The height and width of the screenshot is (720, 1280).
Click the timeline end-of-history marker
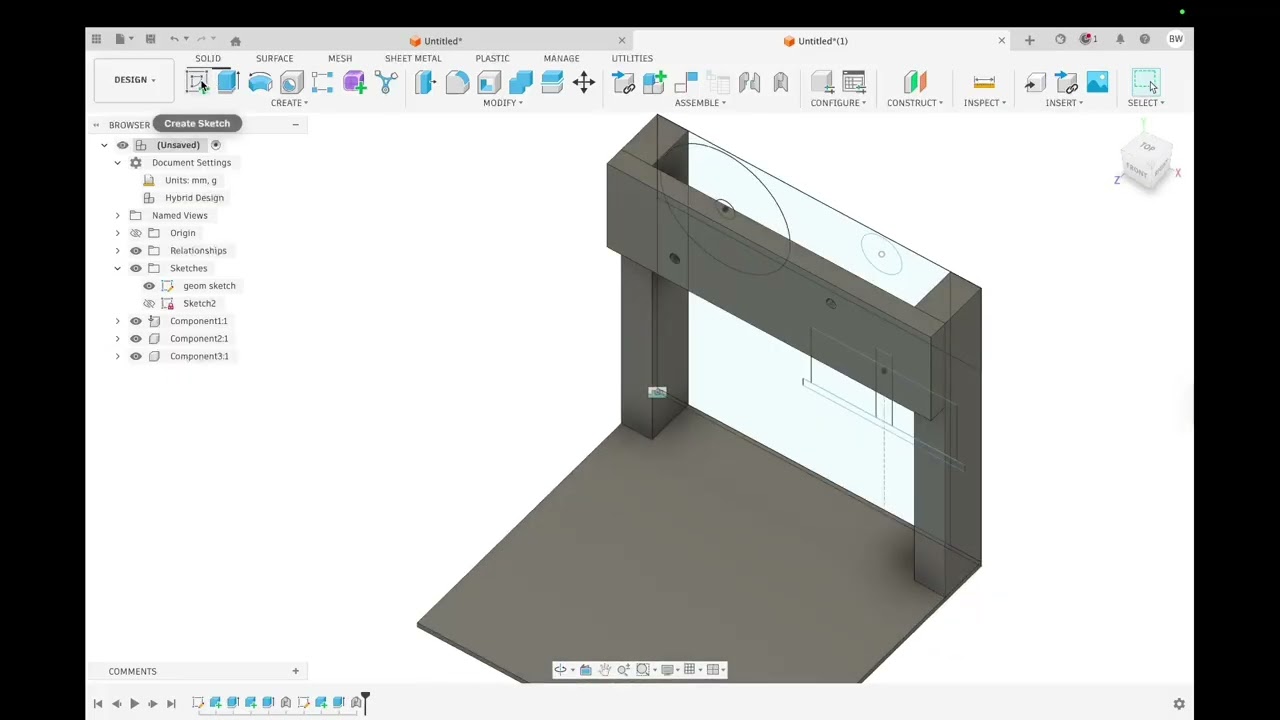click(x=365, y=703)
